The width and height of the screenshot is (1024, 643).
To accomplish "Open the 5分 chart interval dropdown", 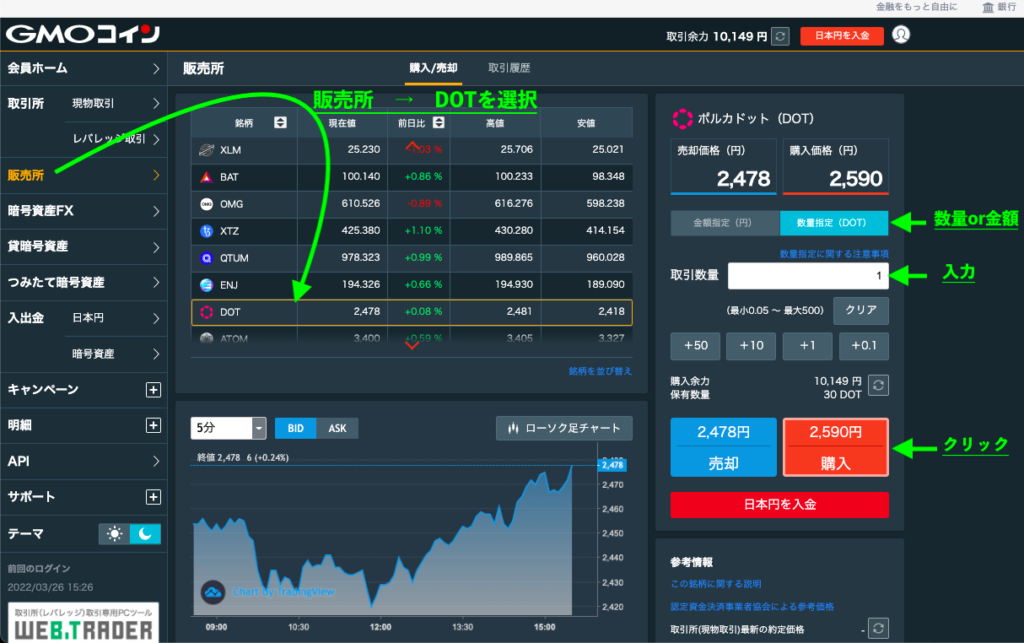I will (x=228, y=428).
